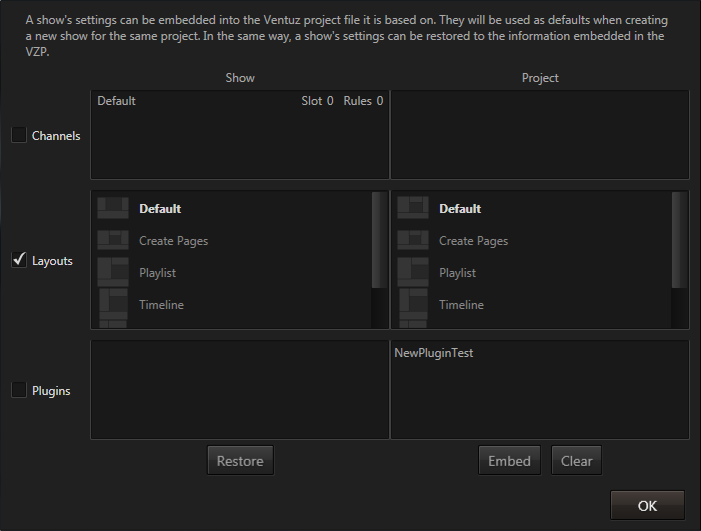Click the Default layout icon in Show list

(x=112, y=208)
